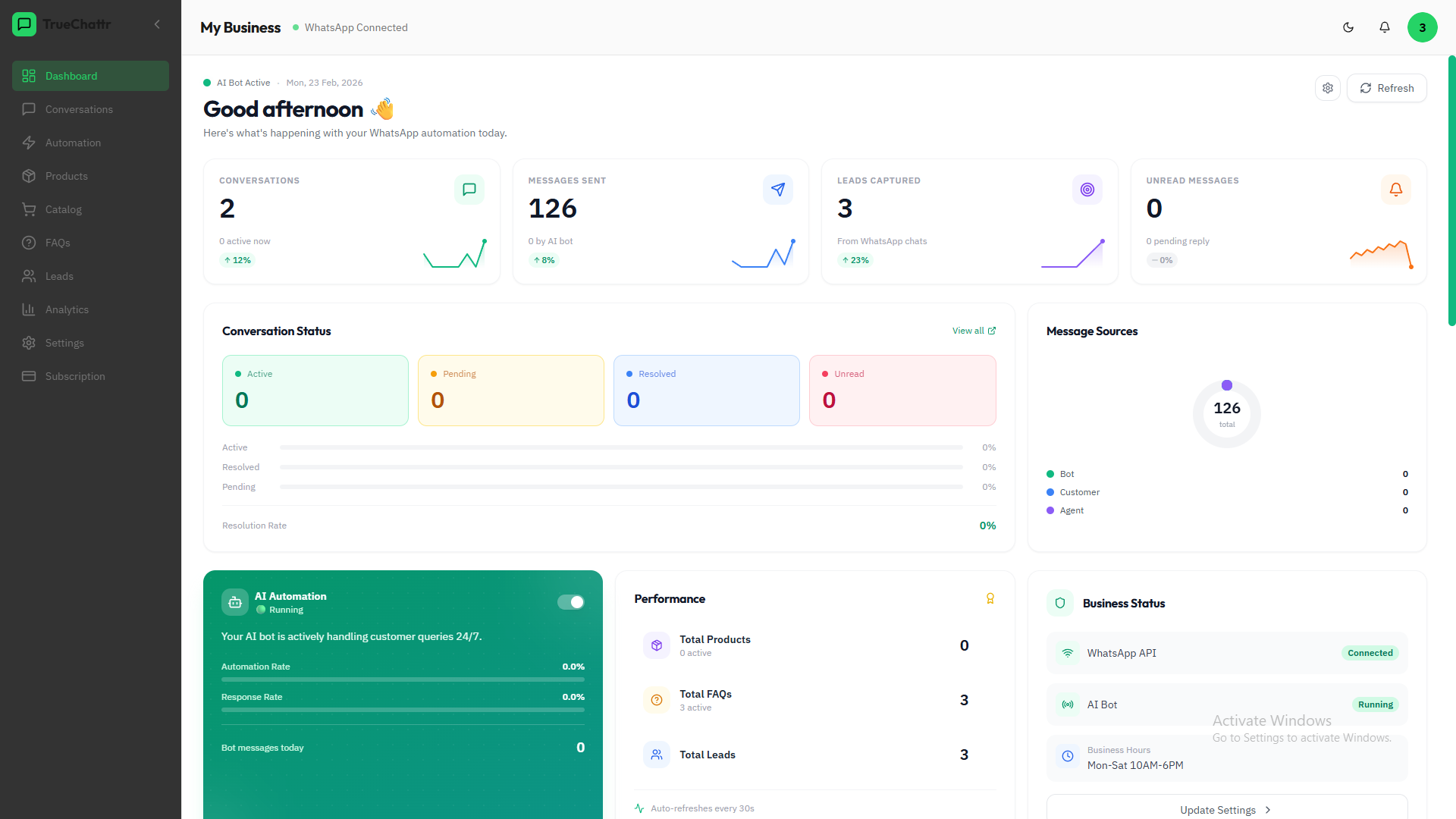Open the Products panel
The width and height of the screenshot is (1456, 819).
(68, 176)
